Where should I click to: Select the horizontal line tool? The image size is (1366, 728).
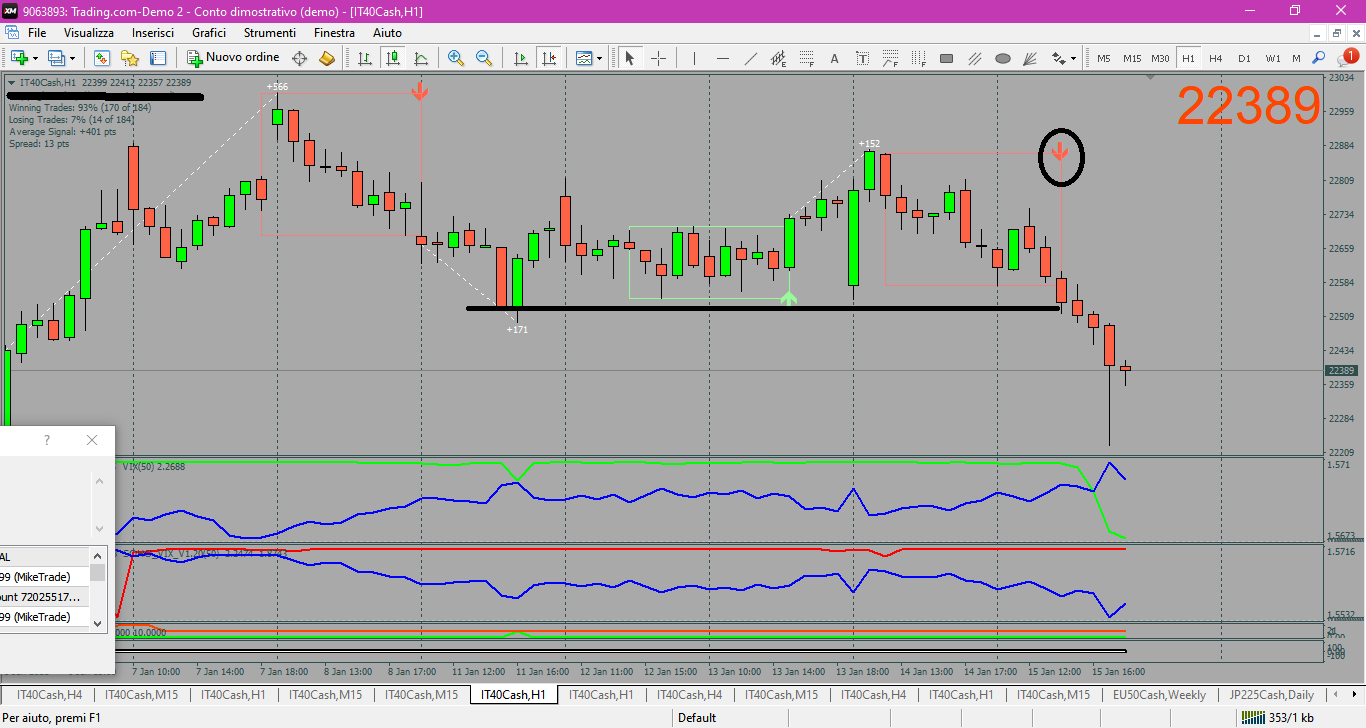[x=722, y=58]
